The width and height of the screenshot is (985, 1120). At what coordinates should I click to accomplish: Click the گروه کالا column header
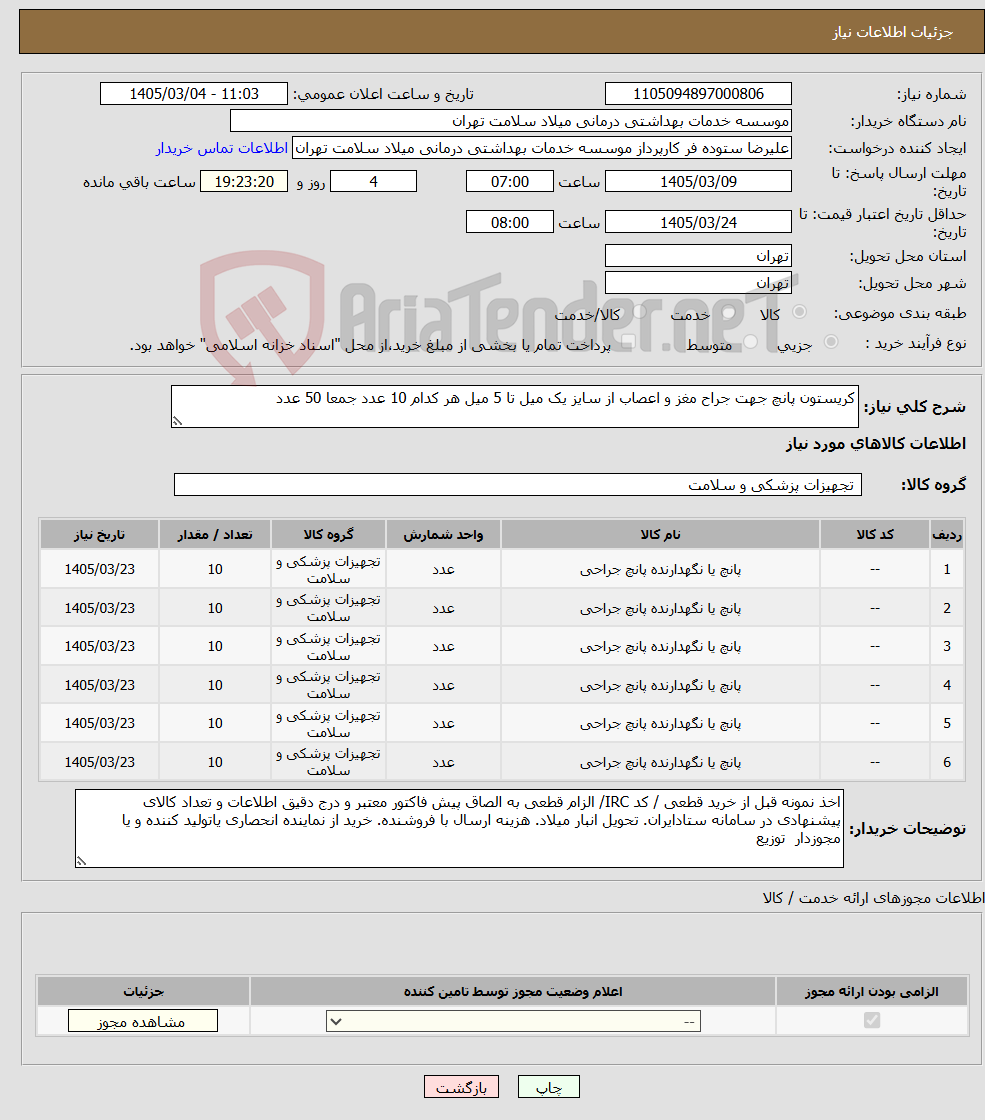[329, 534]
